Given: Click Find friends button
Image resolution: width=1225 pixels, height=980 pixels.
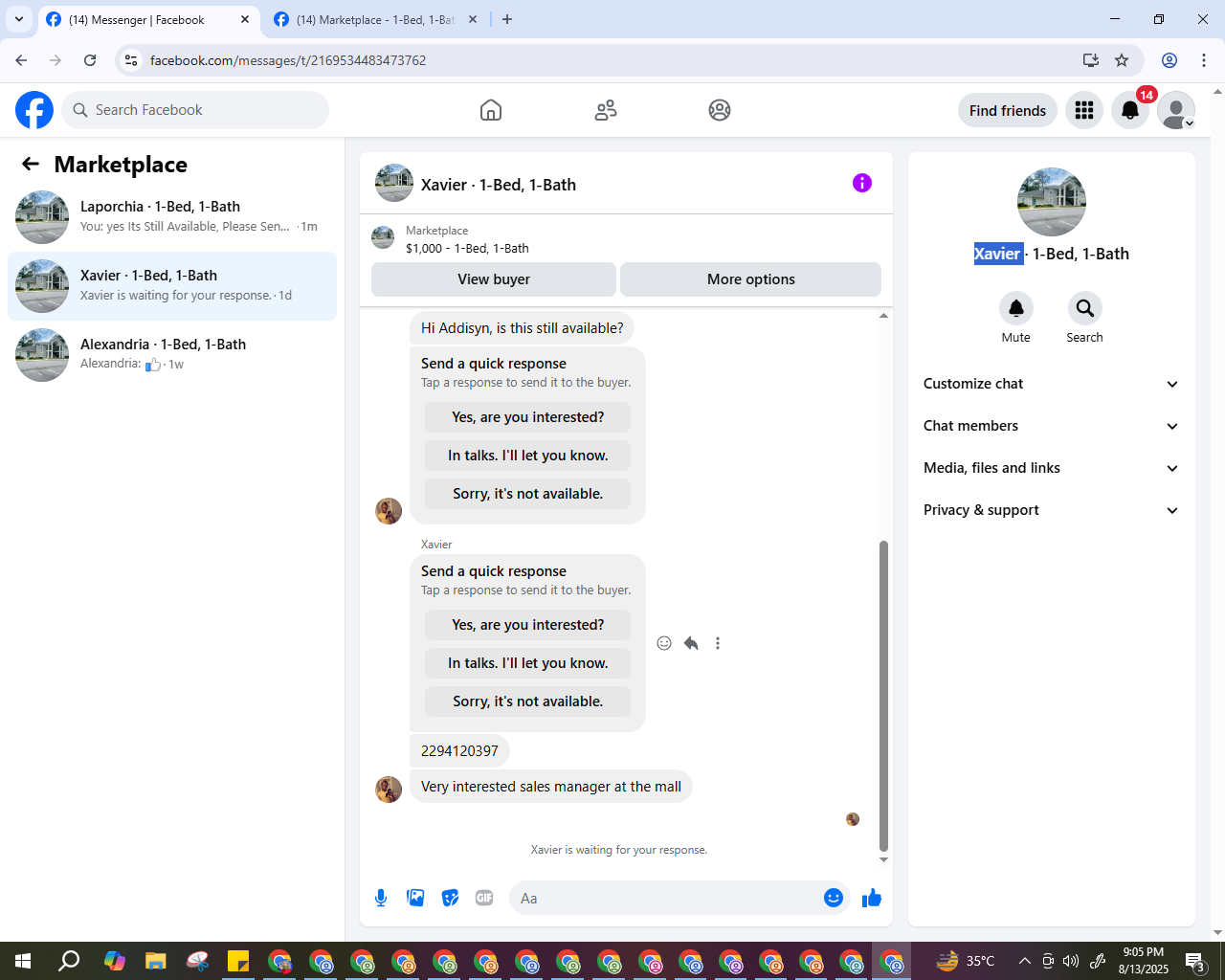Looking at the screenshot, I should click(x=1008, y=110).
